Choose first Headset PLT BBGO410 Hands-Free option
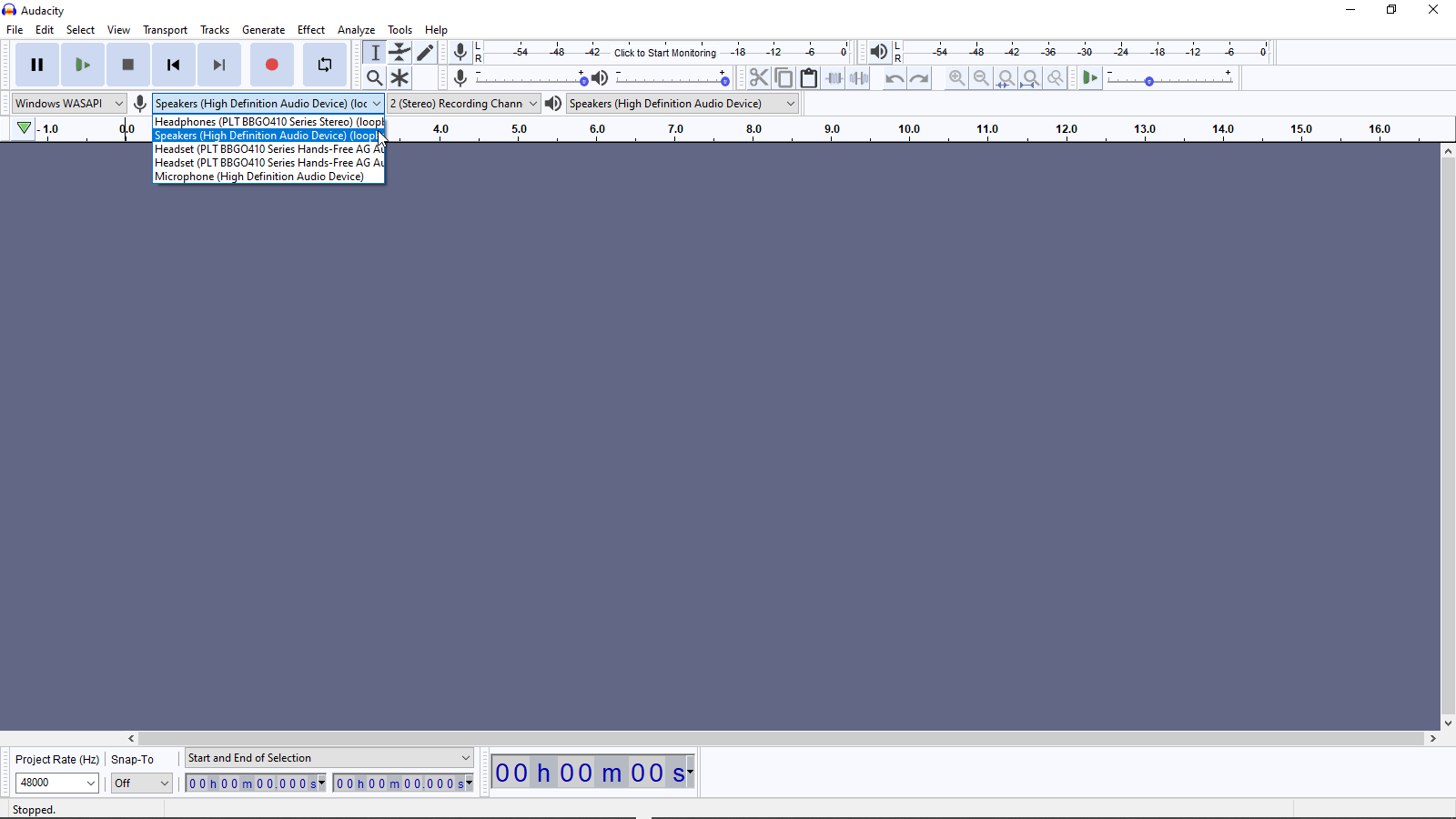Screen dimensions: 1456x819 [x=268, y=149]
